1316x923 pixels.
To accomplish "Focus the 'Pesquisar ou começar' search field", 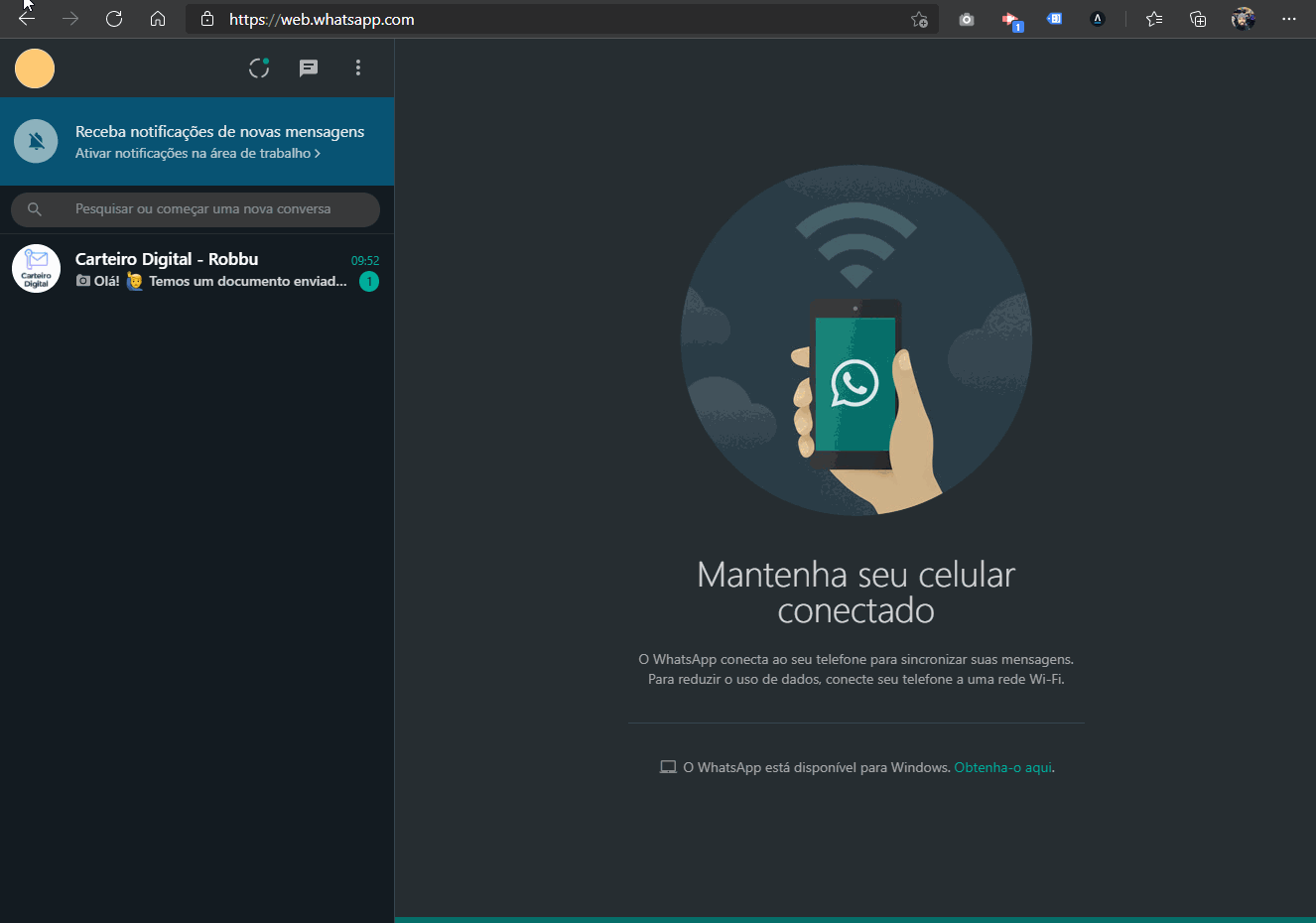I will [x=203, y=209].
